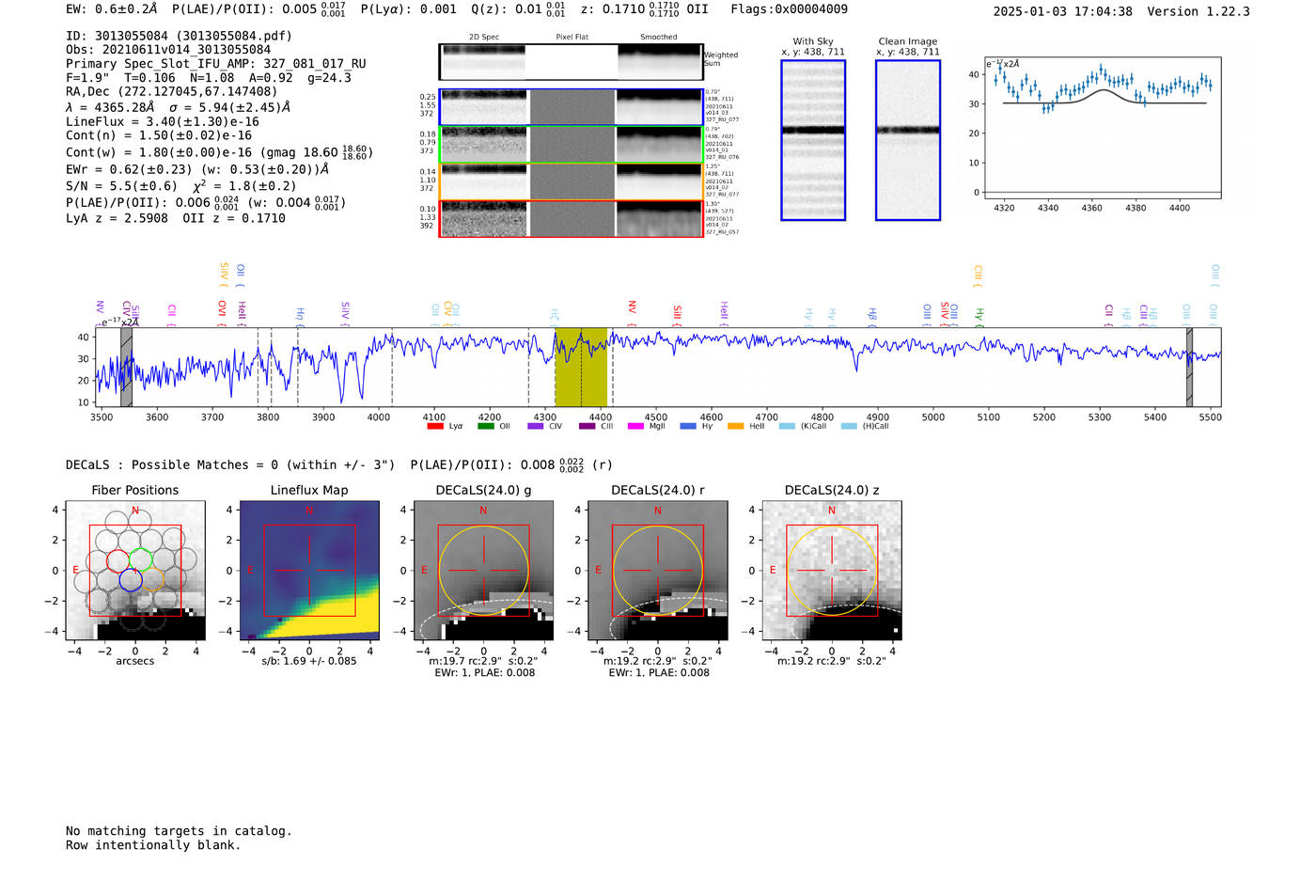Click the 's/b: 1.69 +/- 0.085' caption
Viewport: 1316px width, 896px height.
[309, 661]
